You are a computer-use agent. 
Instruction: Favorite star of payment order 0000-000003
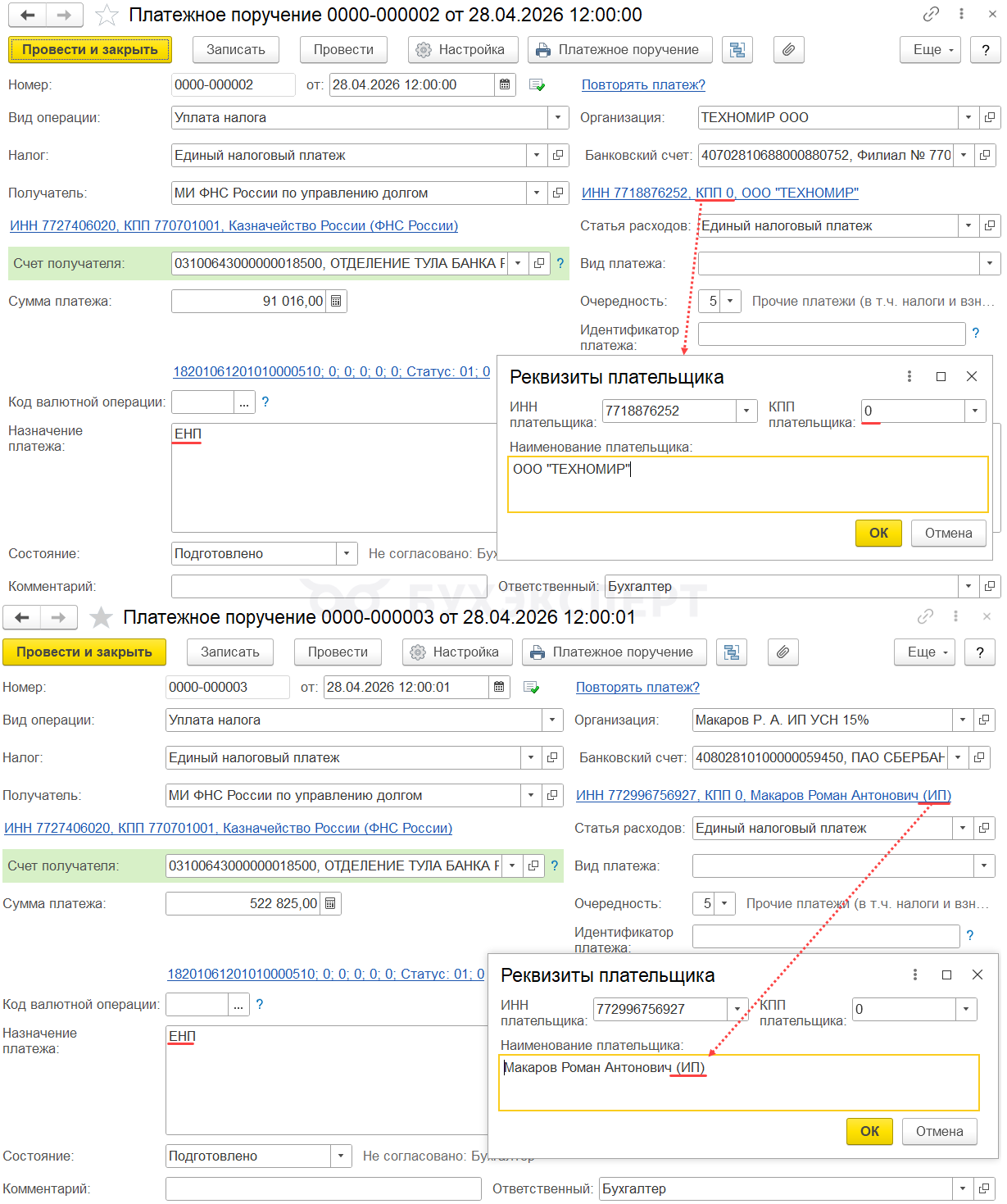101,617
